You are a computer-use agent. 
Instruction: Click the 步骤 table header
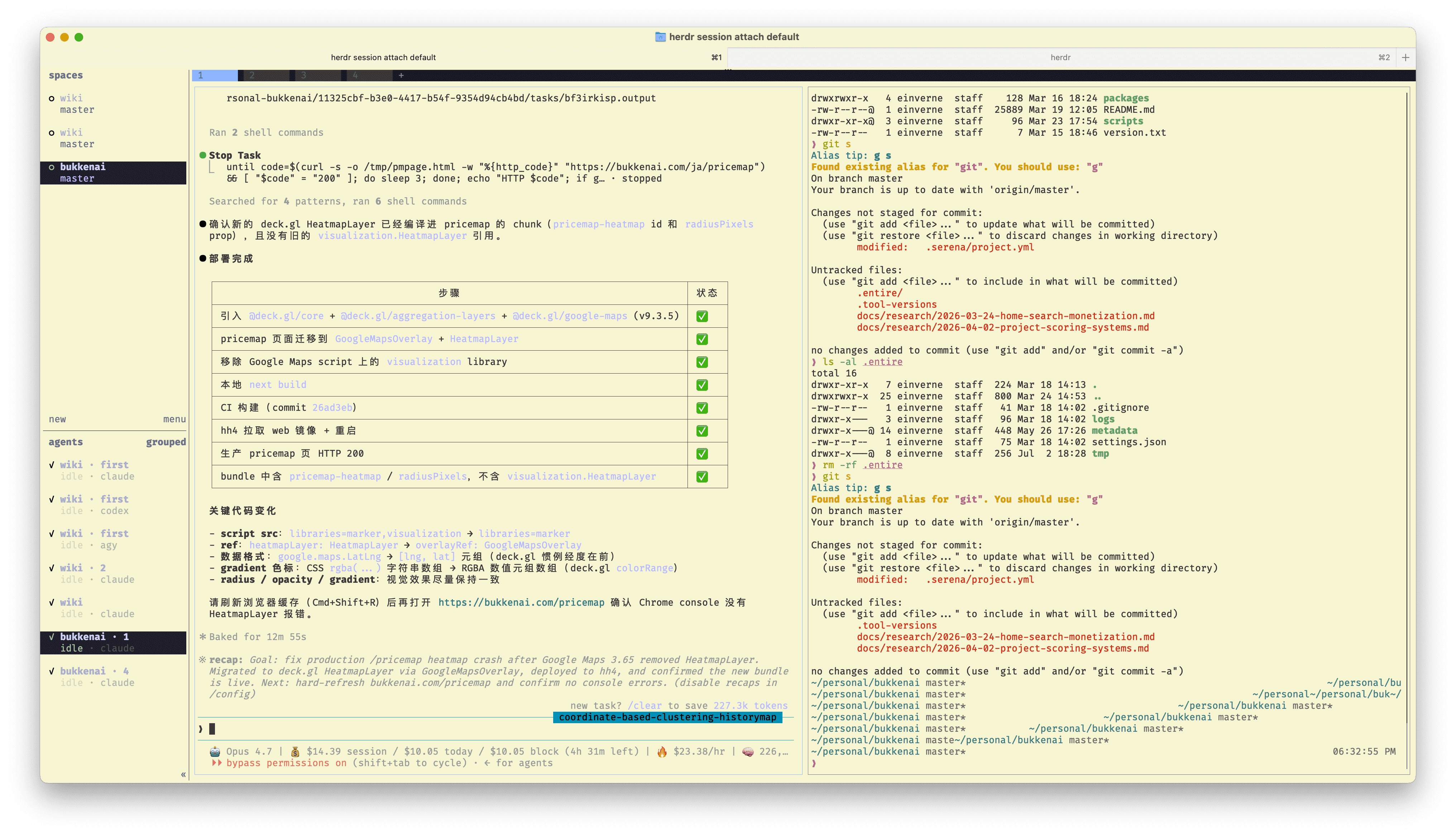(449, 293)
